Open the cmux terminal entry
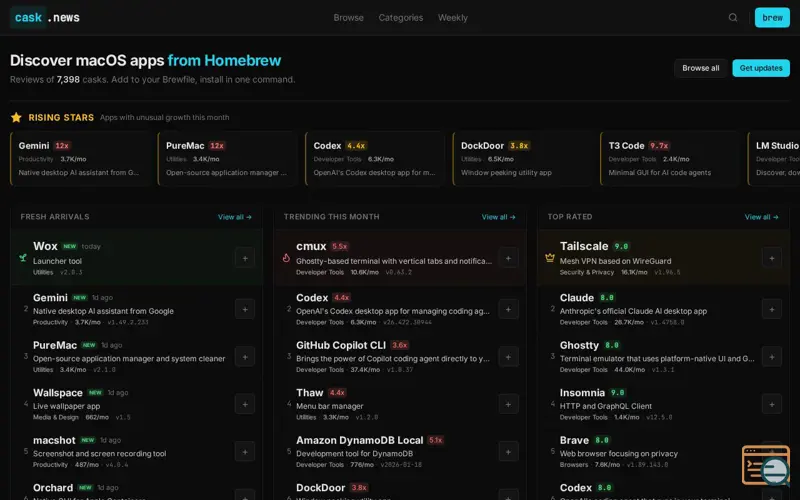 (400, 258)
